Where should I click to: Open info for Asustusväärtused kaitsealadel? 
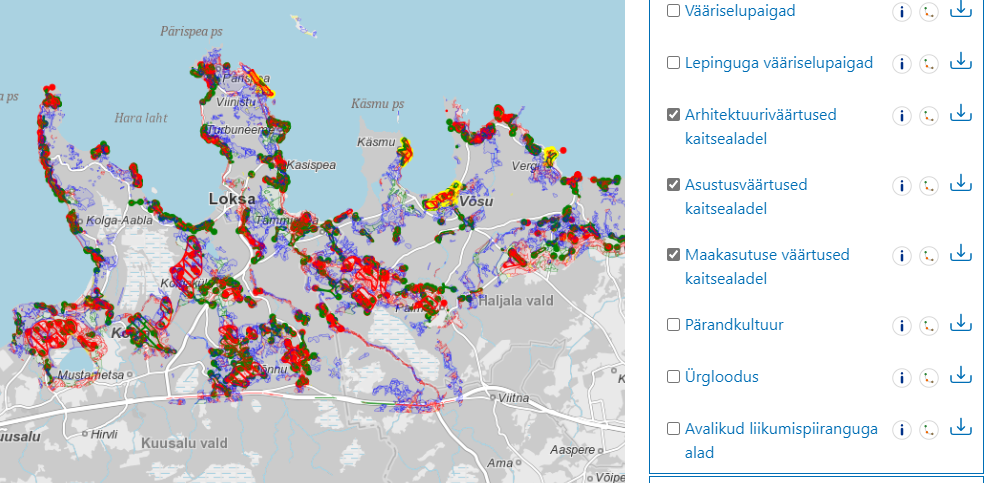tap(902, 186)
